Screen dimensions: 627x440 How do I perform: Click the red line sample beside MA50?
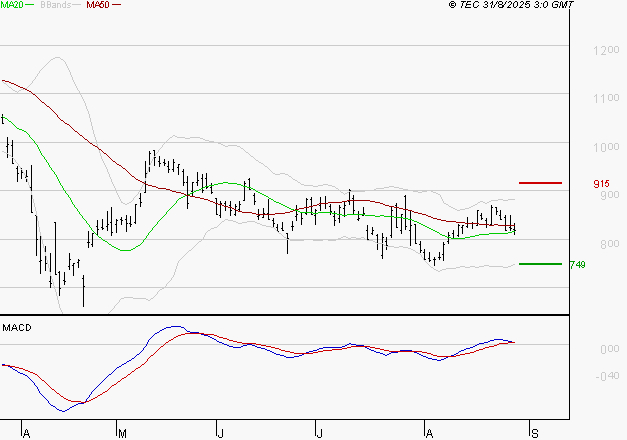(x=116, y=5)
